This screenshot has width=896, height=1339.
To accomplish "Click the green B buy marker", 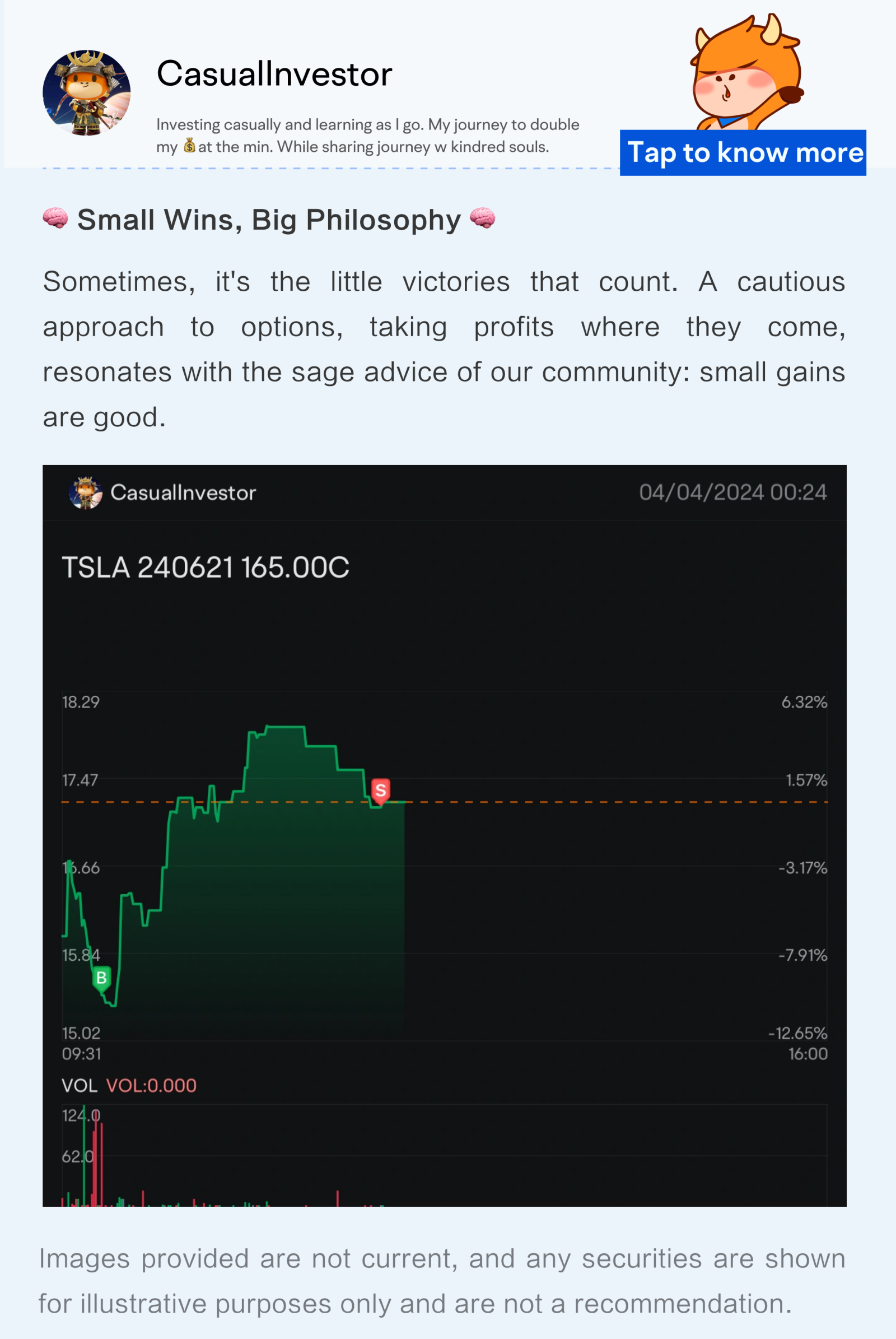I will (x=102, y=977).
